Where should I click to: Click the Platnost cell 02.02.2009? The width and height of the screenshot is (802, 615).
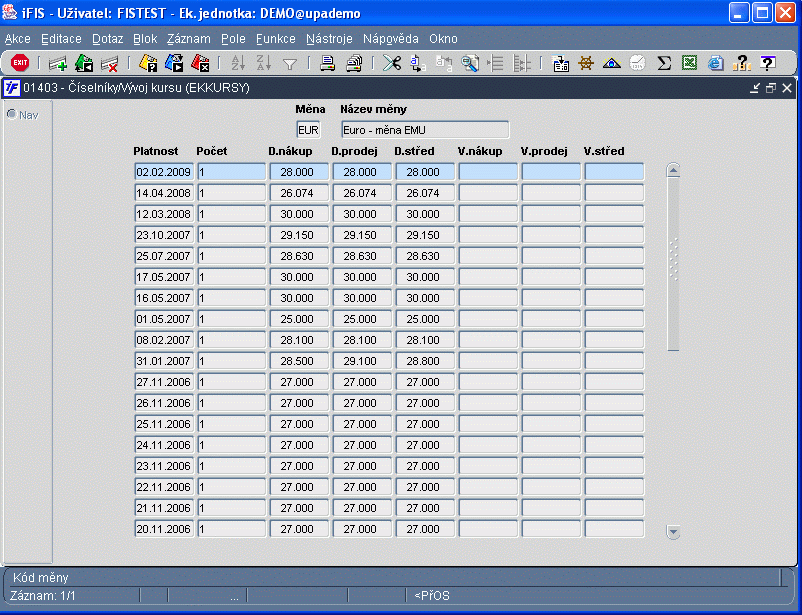coord(164,172)
